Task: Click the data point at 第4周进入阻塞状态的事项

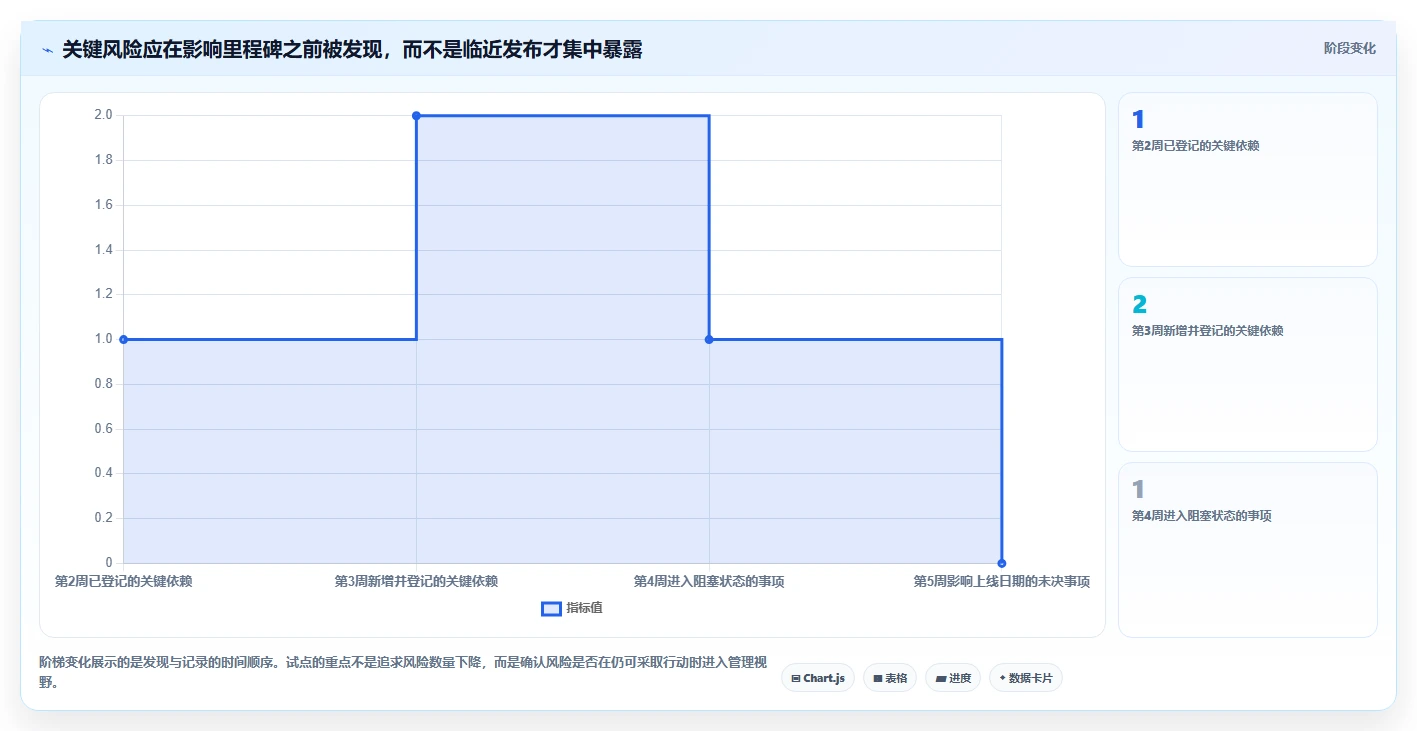Action: [x=709, y=339]
